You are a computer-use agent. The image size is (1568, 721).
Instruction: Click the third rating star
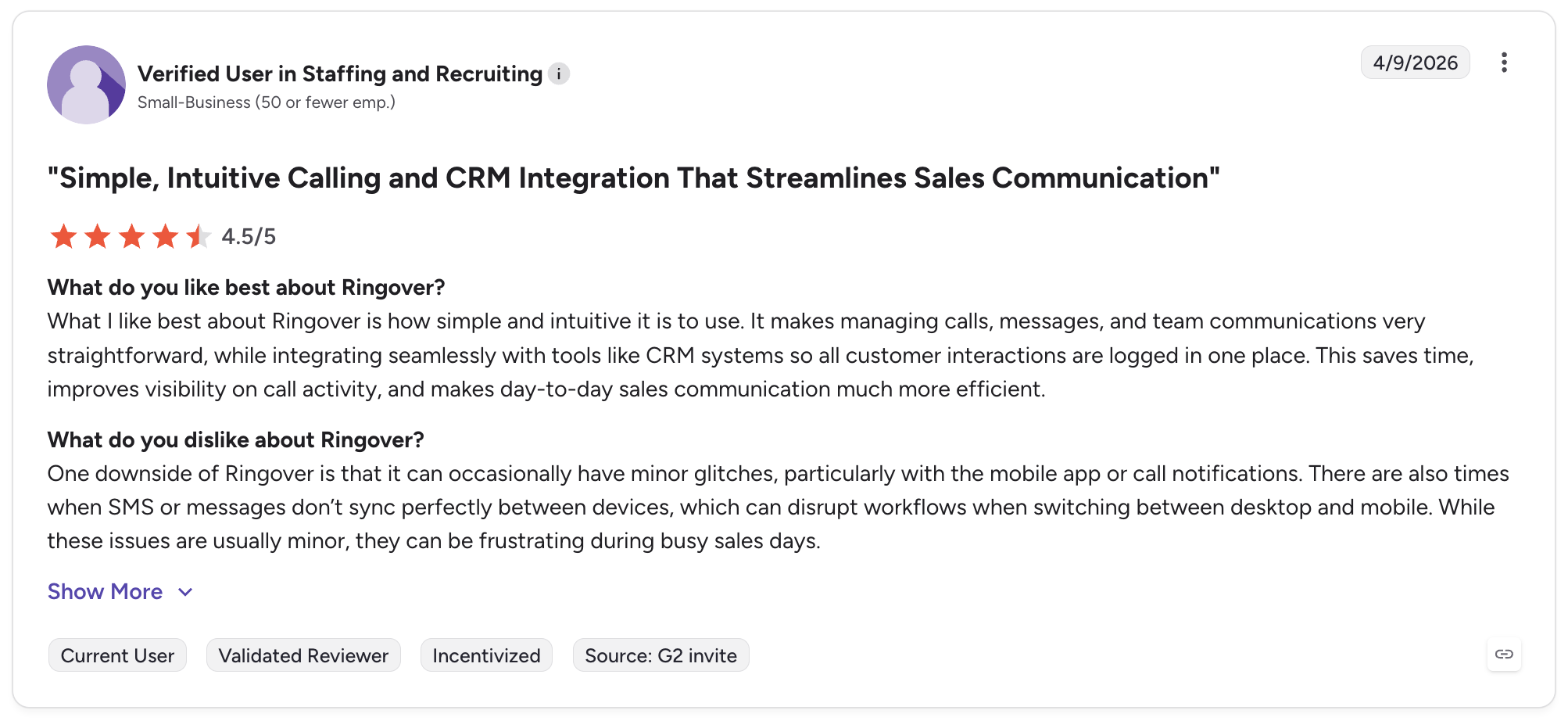pos(131,236)
